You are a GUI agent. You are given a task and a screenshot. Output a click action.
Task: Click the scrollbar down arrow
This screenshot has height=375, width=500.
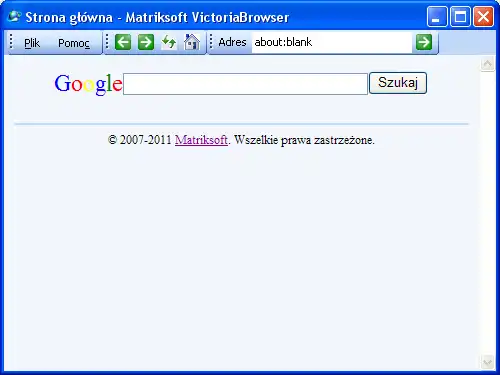[487, 362]
